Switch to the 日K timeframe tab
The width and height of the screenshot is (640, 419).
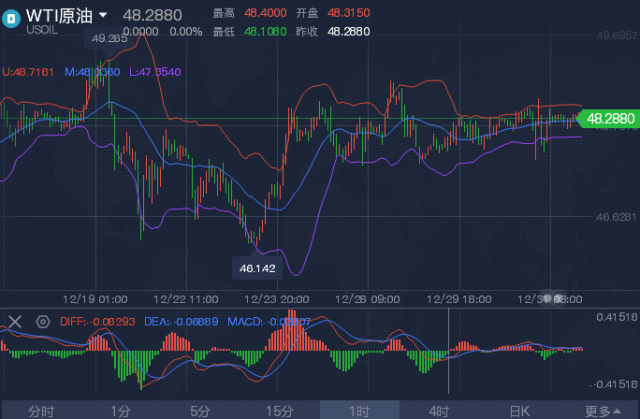519,411
